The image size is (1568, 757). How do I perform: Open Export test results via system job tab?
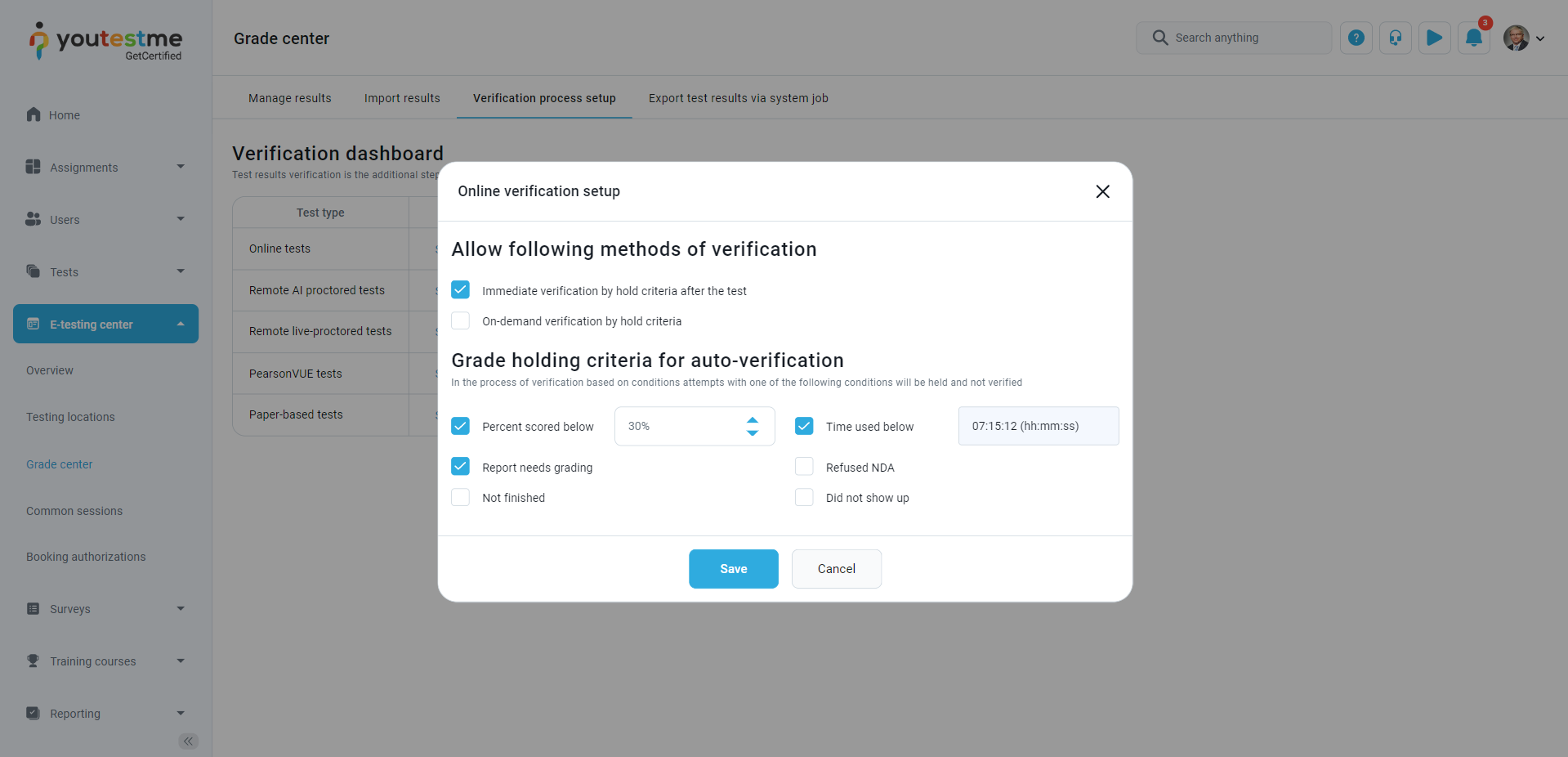pos(738,98)
